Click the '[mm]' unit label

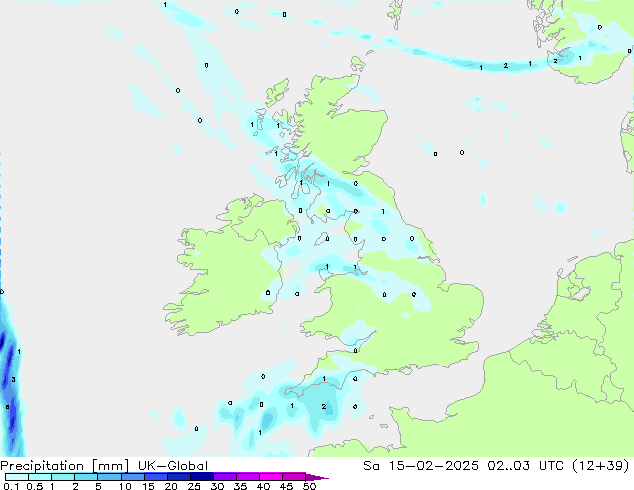click(110, 466)
